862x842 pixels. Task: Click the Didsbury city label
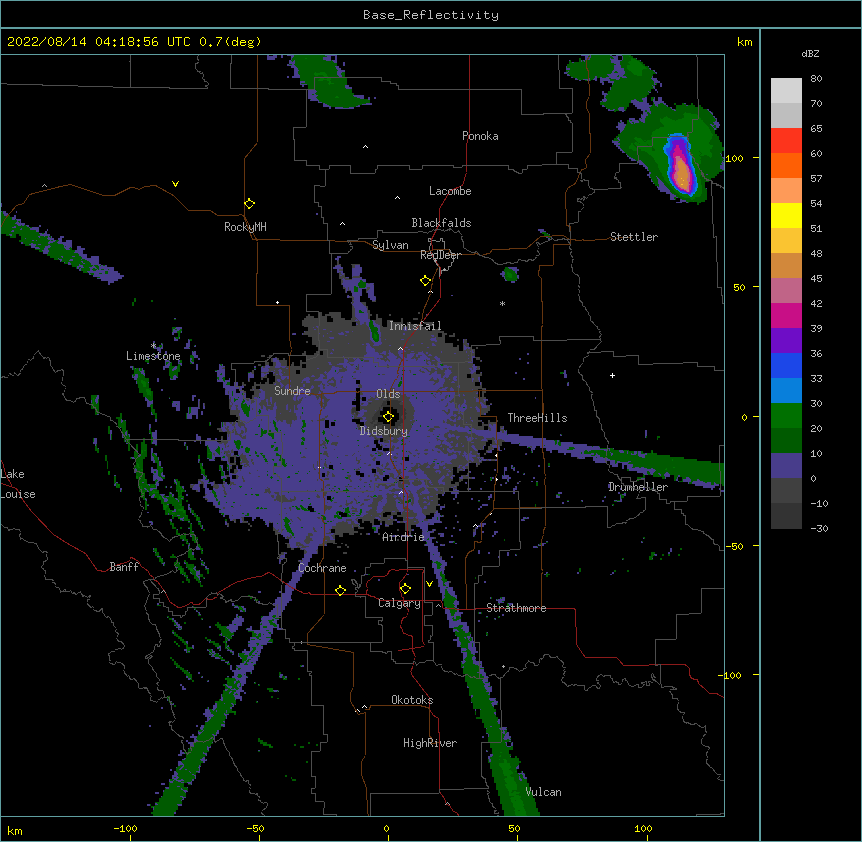384,431
